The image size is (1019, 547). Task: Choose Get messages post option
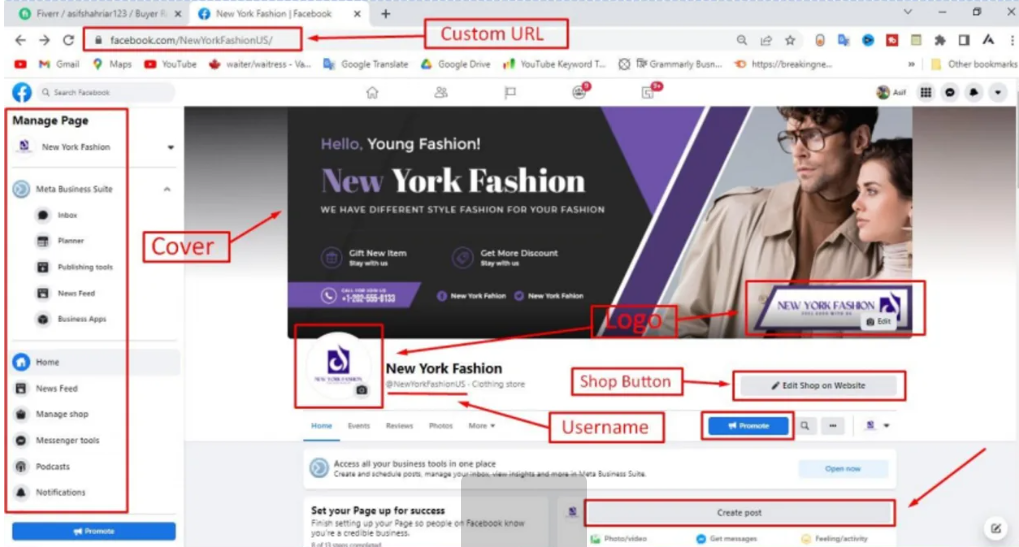tap(727, 539)
